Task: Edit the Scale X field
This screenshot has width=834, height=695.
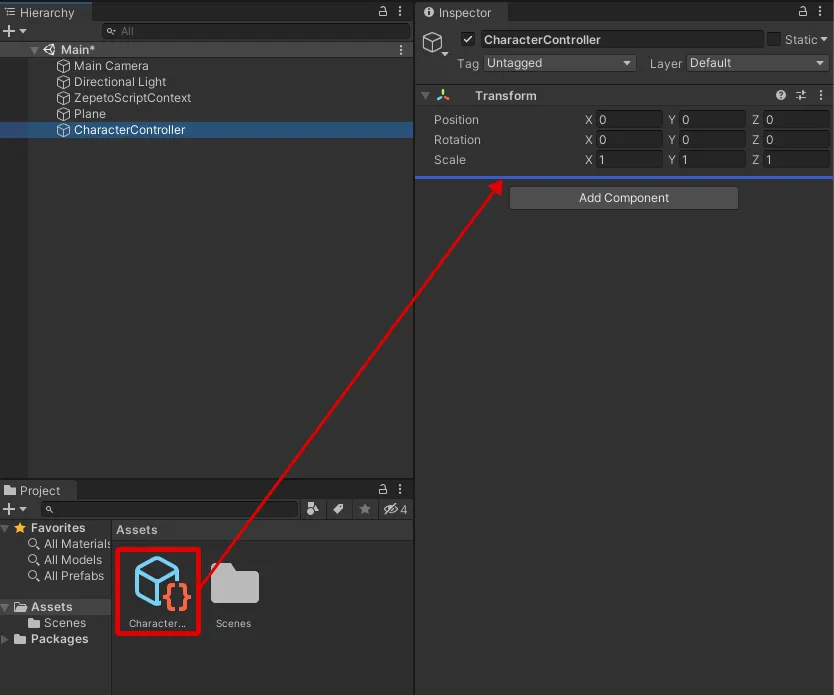Action: (630, 160)
